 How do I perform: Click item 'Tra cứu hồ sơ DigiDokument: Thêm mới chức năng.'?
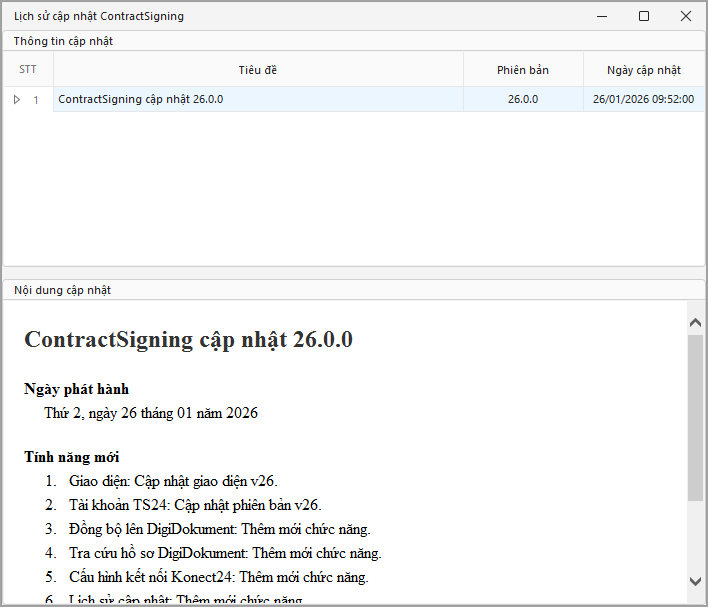[225, 553]
